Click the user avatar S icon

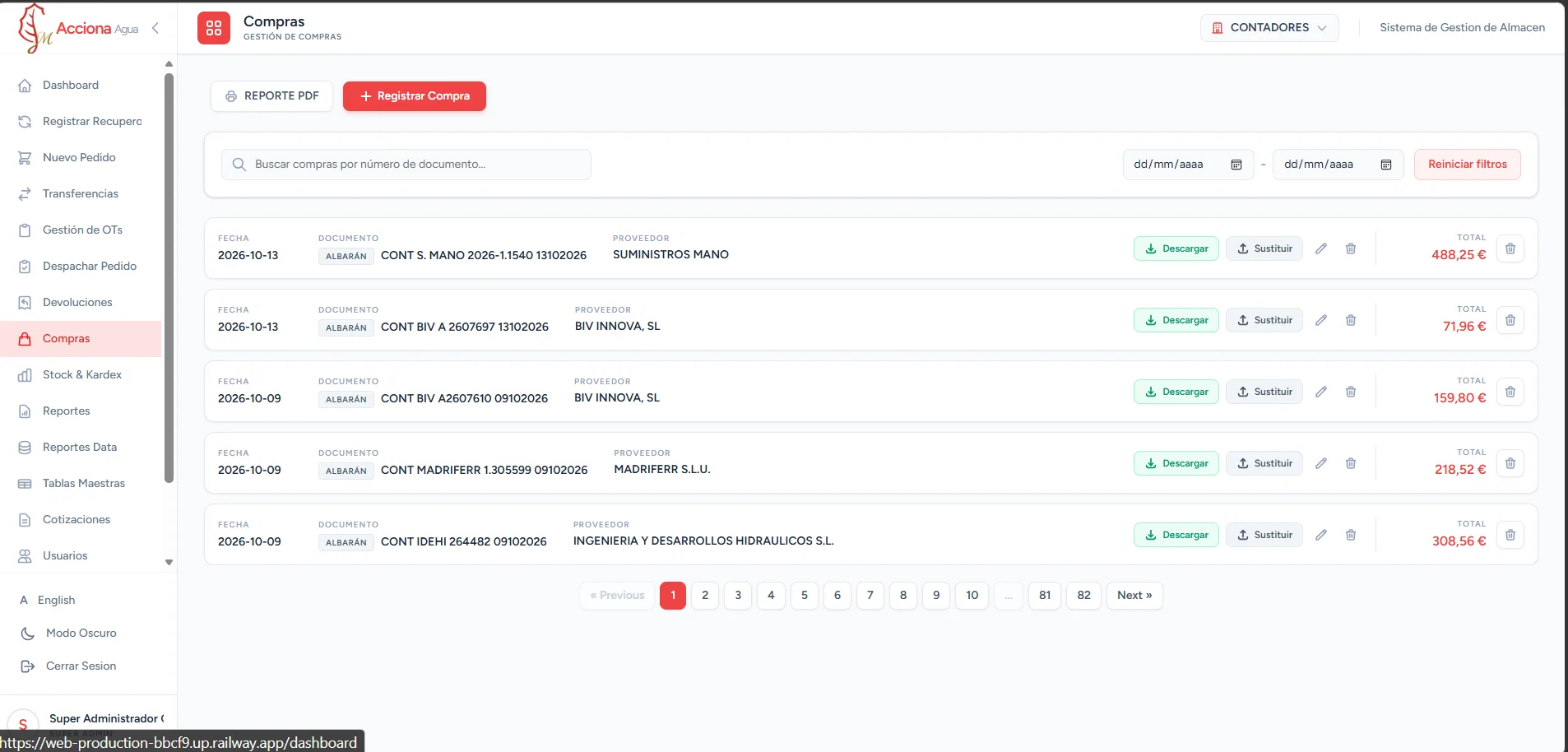[23, 724]
